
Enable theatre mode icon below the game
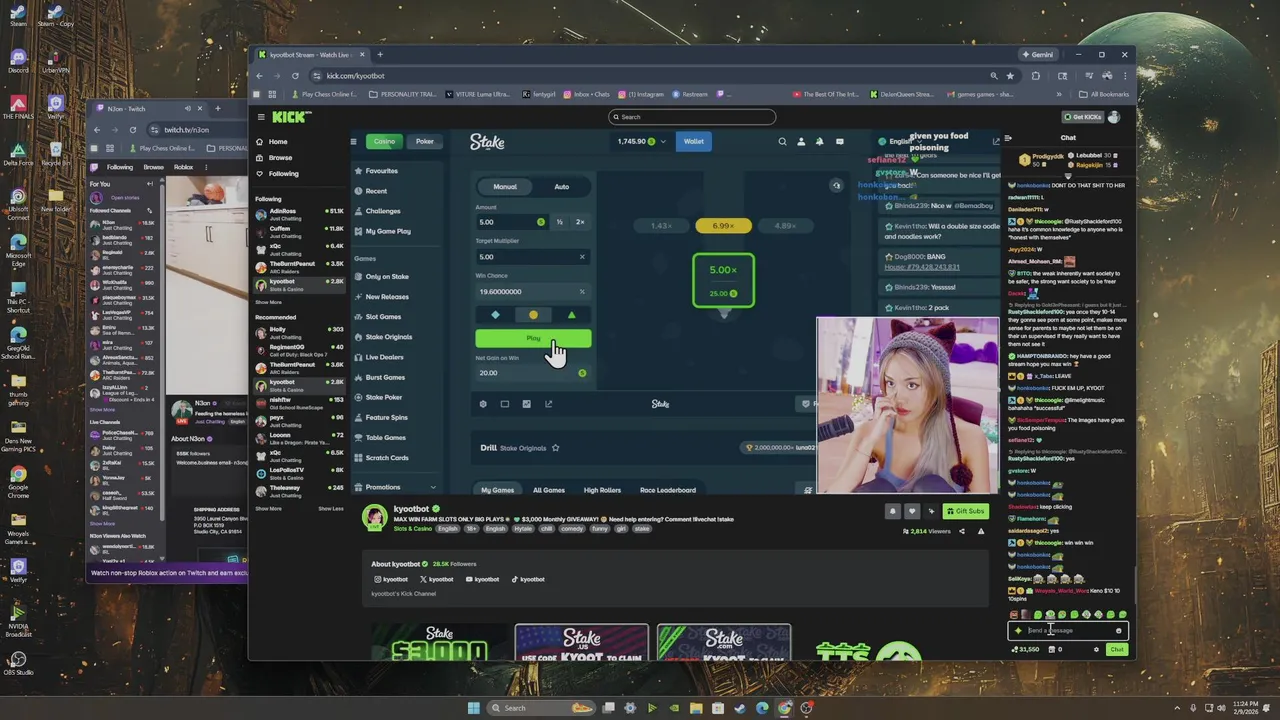point(505,404)
